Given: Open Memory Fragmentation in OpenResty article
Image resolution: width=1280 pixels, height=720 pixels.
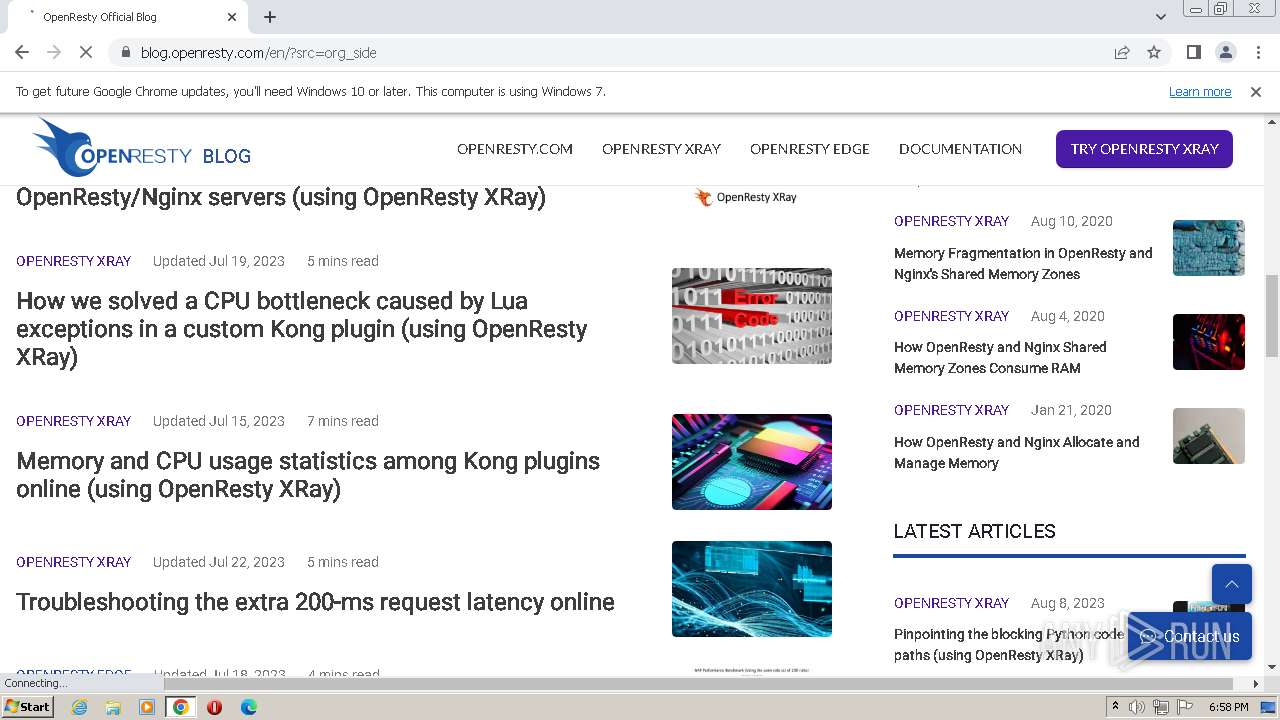Looking at the screenshot, I should click(x=1023, y=264).
